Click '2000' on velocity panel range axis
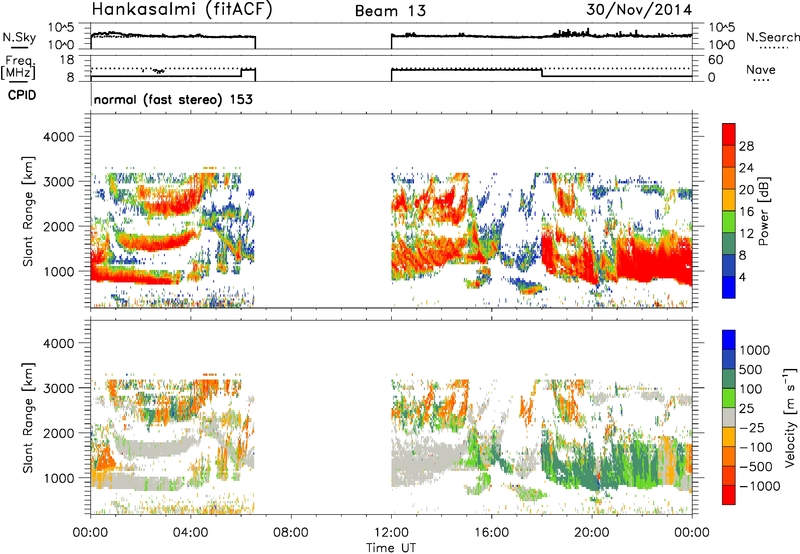The height and width of the screenshot is (554, 800). (59, 433)
